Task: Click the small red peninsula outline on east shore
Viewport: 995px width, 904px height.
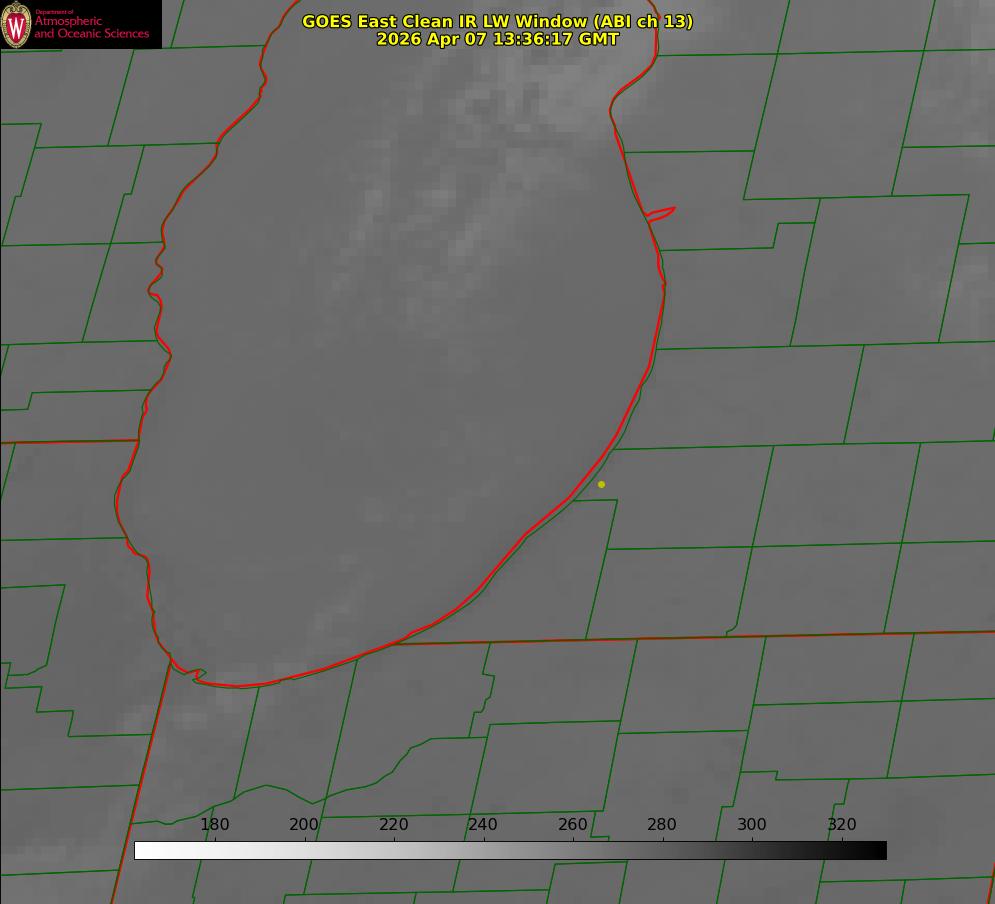Action: click(x=660, y=214)
